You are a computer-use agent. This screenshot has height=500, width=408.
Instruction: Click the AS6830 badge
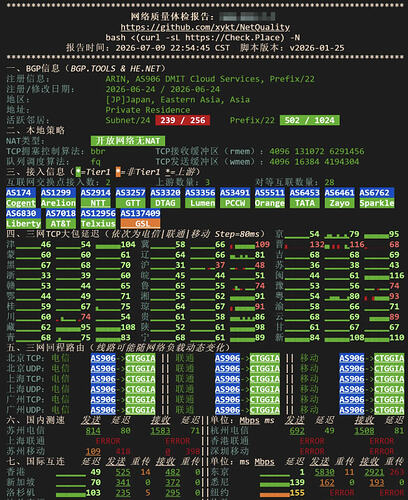click(23, 213)
